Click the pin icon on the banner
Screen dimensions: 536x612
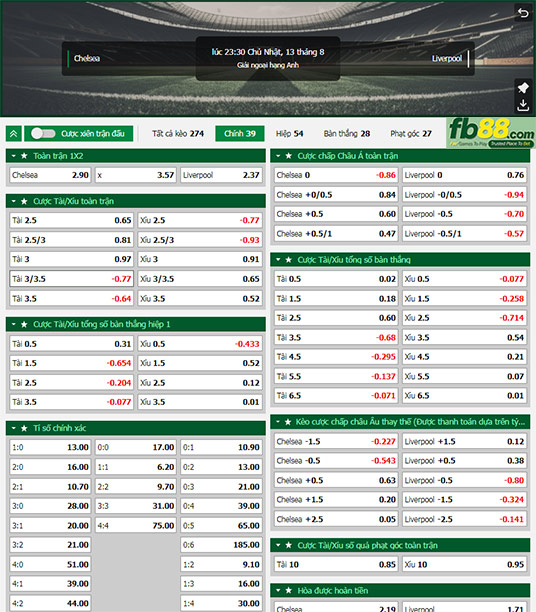pyautogui.click(x=523, y=87)
